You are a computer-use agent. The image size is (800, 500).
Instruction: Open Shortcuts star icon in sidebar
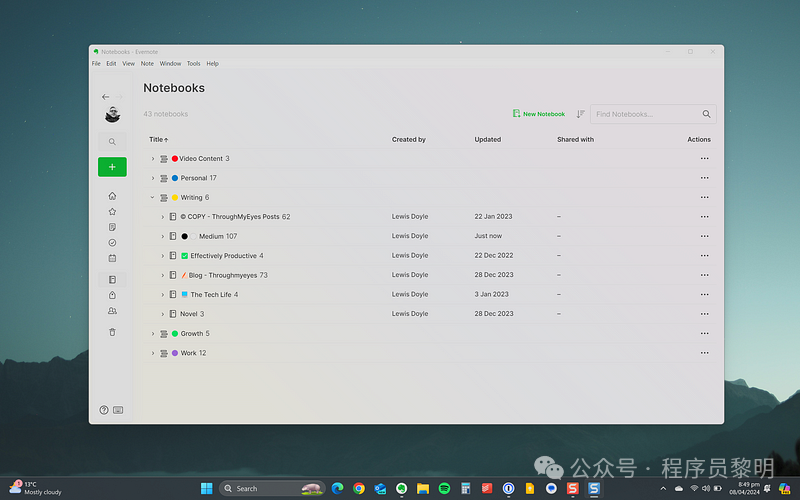(x=112, y=211)
